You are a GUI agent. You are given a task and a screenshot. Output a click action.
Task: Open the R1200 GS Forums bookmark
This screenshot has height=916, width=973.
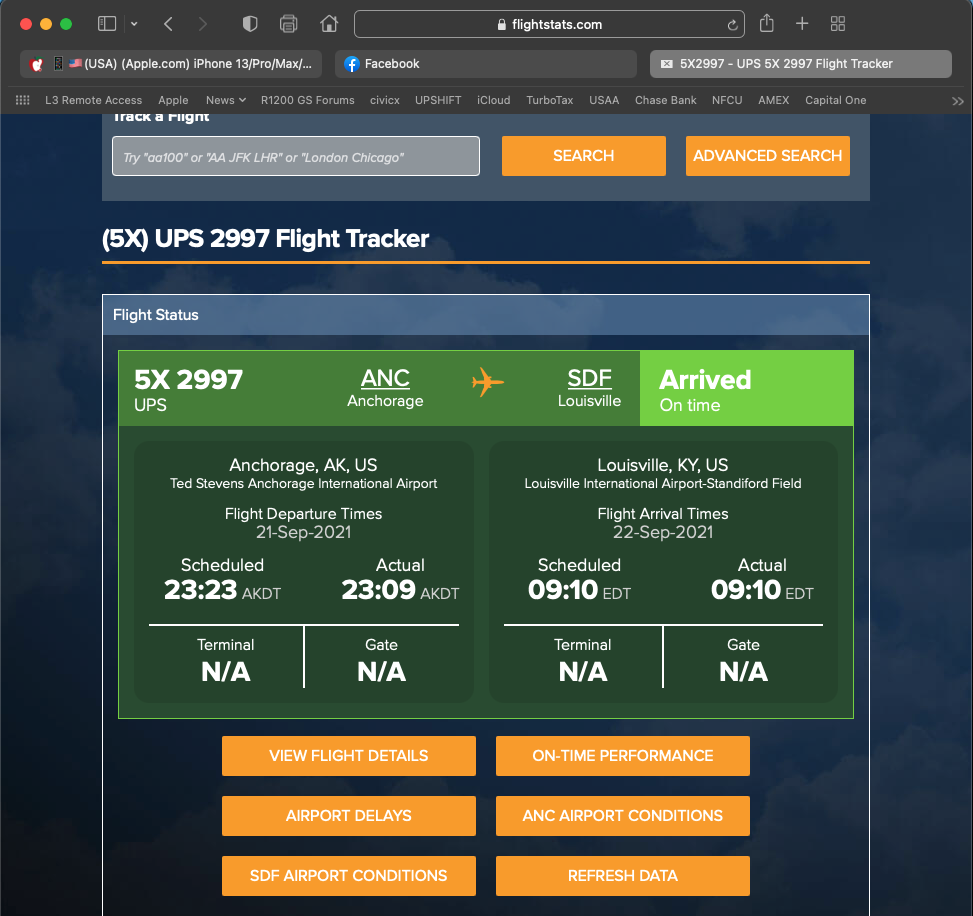[308, 100]
